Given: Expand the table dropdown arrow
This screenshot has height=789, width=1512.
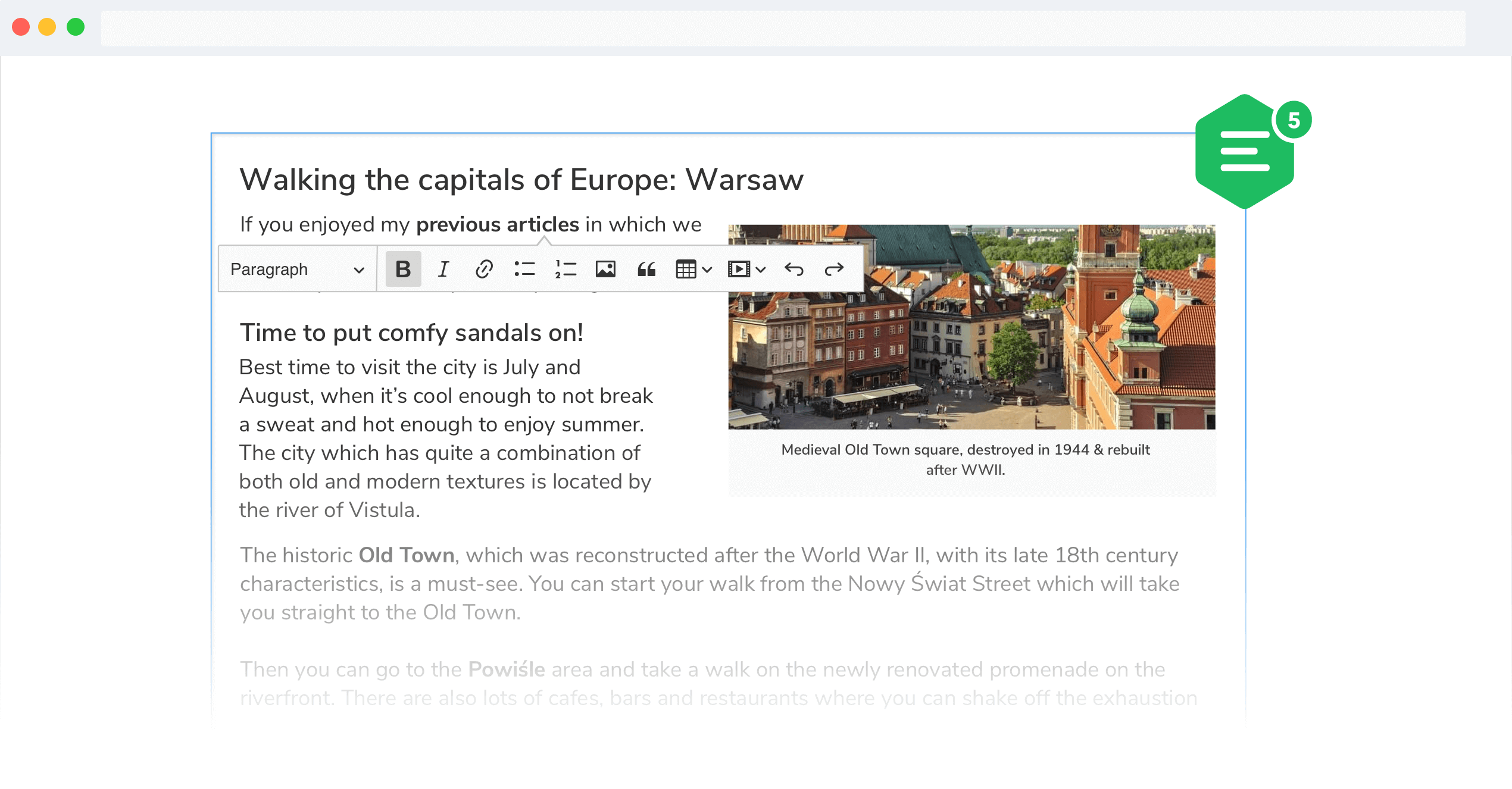Looking at the screenshot, I should [x=707, y=270].
